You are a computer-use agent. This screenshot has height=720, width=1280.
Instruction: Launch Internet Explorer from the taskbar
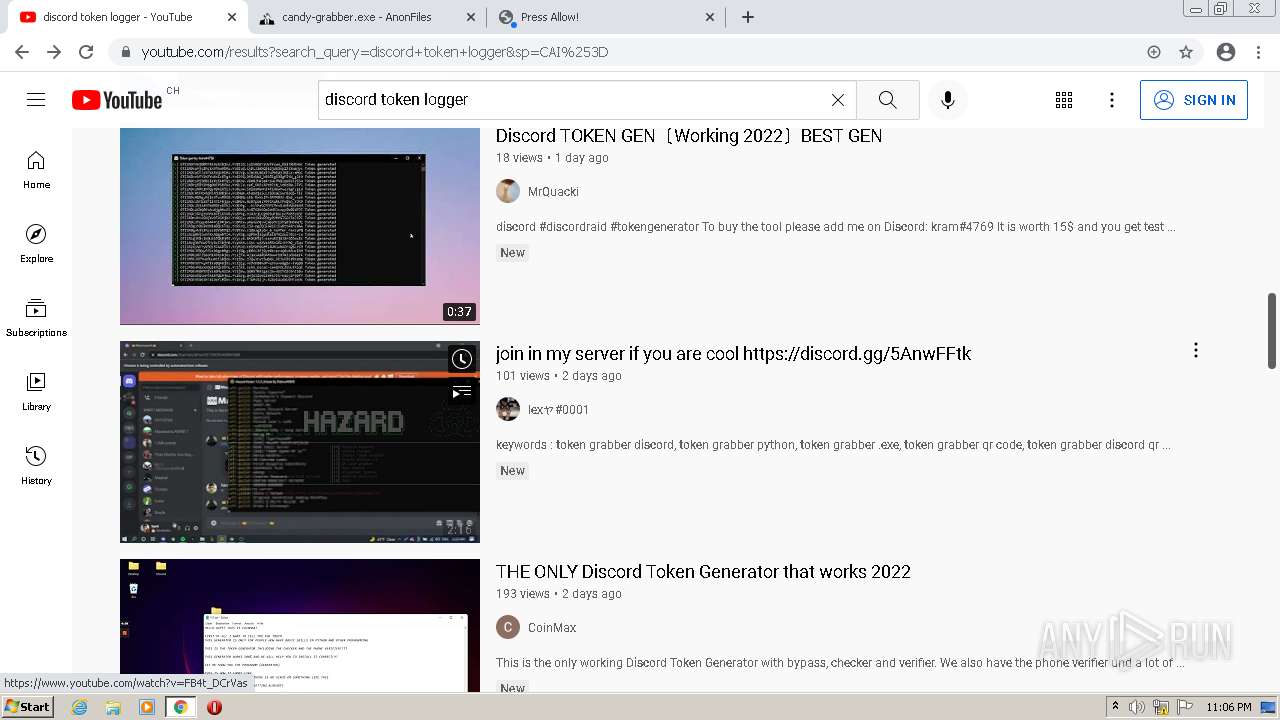point(80,707)
